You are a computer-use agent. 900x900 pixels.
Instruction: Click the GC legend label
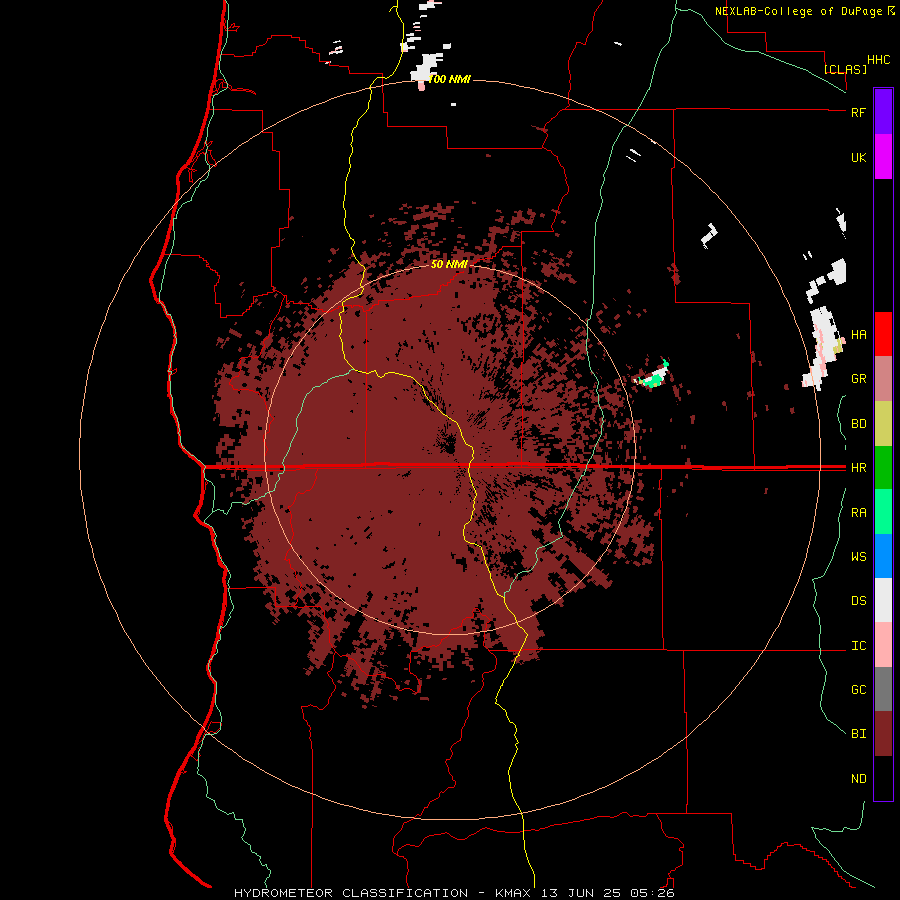(x=858, y=690)
